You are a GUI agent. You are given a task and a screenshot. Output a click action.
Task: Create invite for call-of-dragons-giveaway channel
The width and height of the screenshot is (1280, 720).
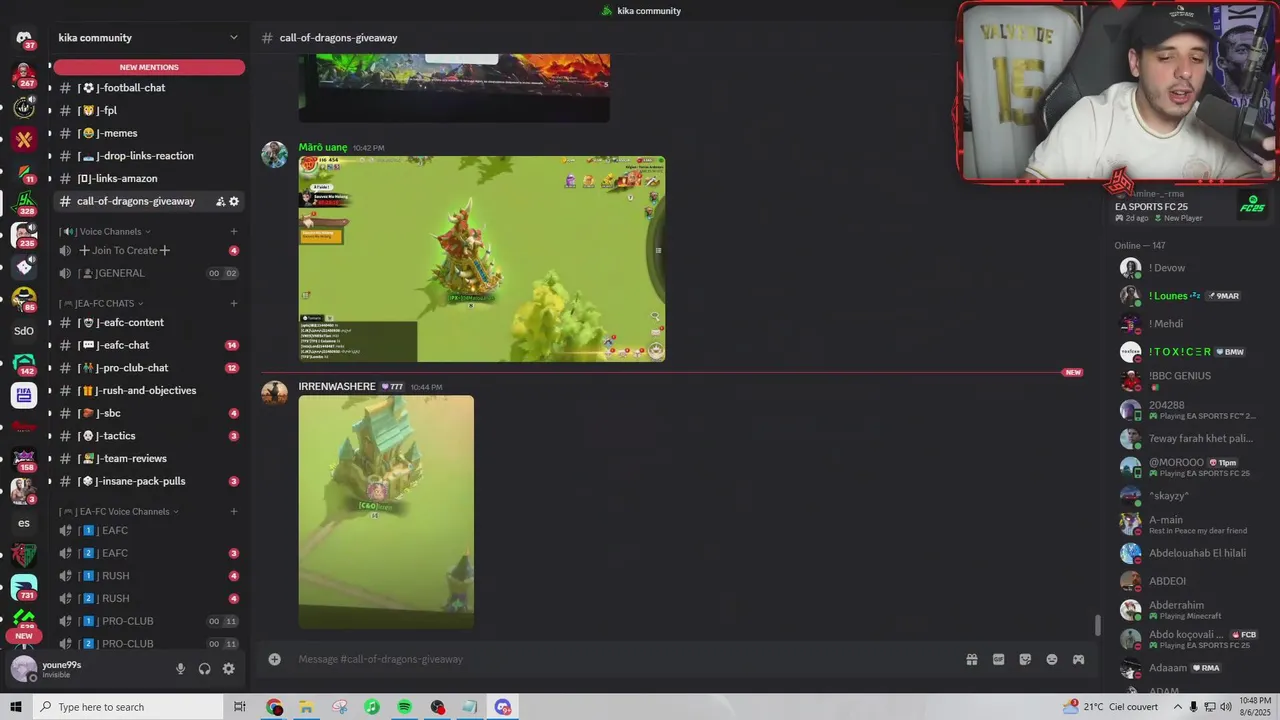point(220,201)
